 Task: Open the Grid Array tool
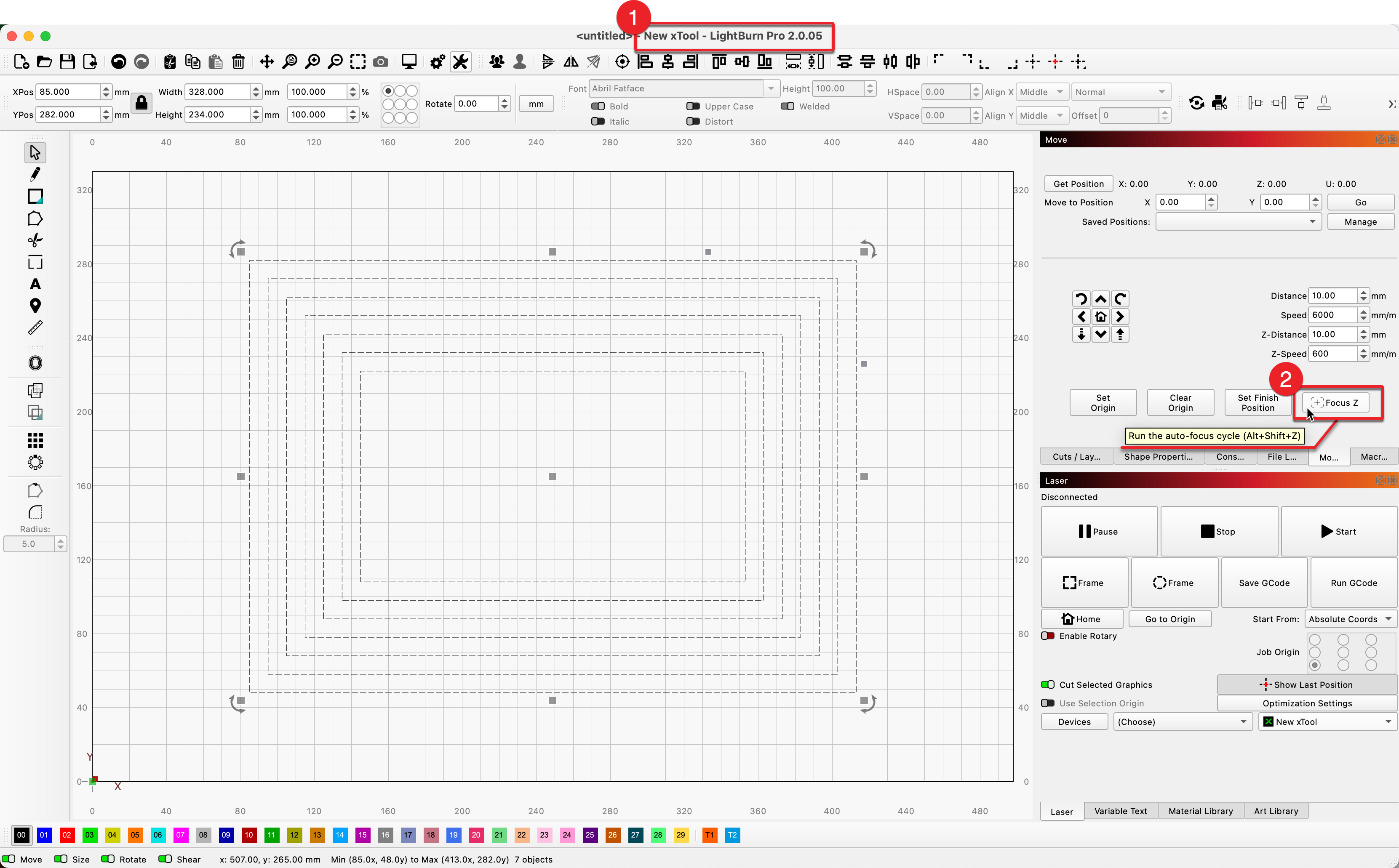point(35,440)
